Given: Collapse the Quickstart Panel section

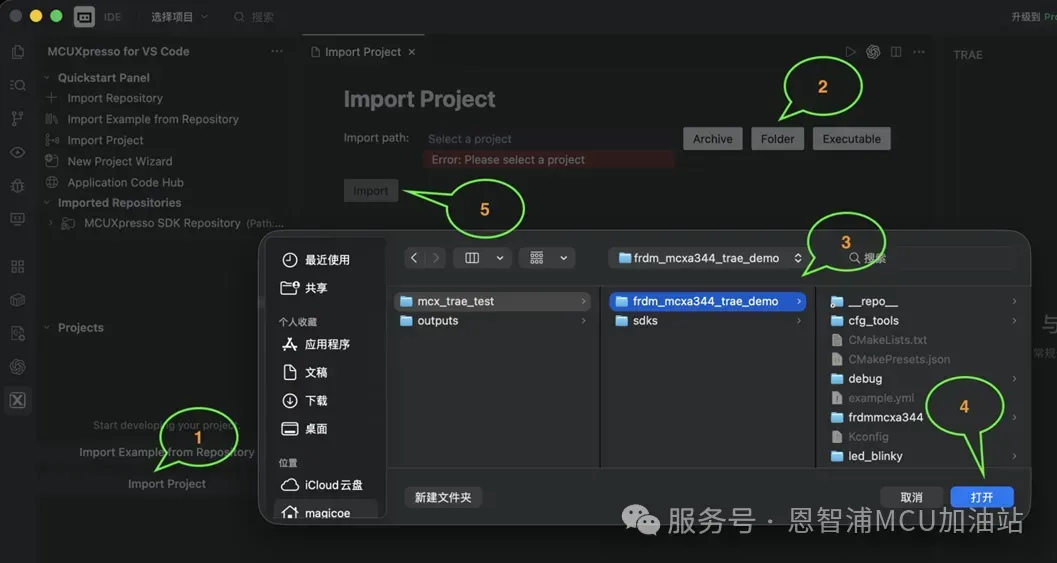Looking at the screenshot, I should 47,78.
